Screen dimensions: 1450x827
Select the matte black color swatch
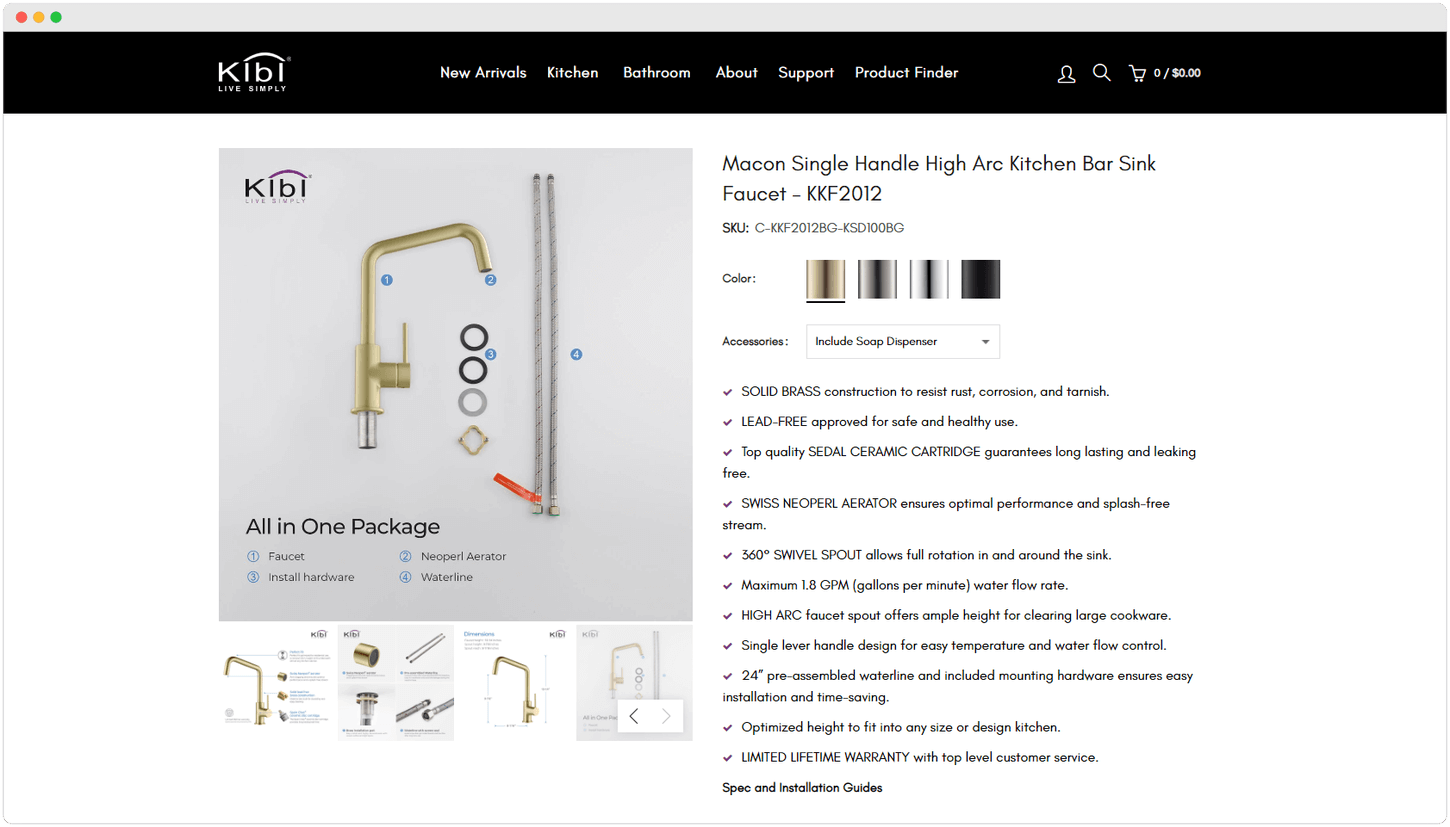coord(981,279)
